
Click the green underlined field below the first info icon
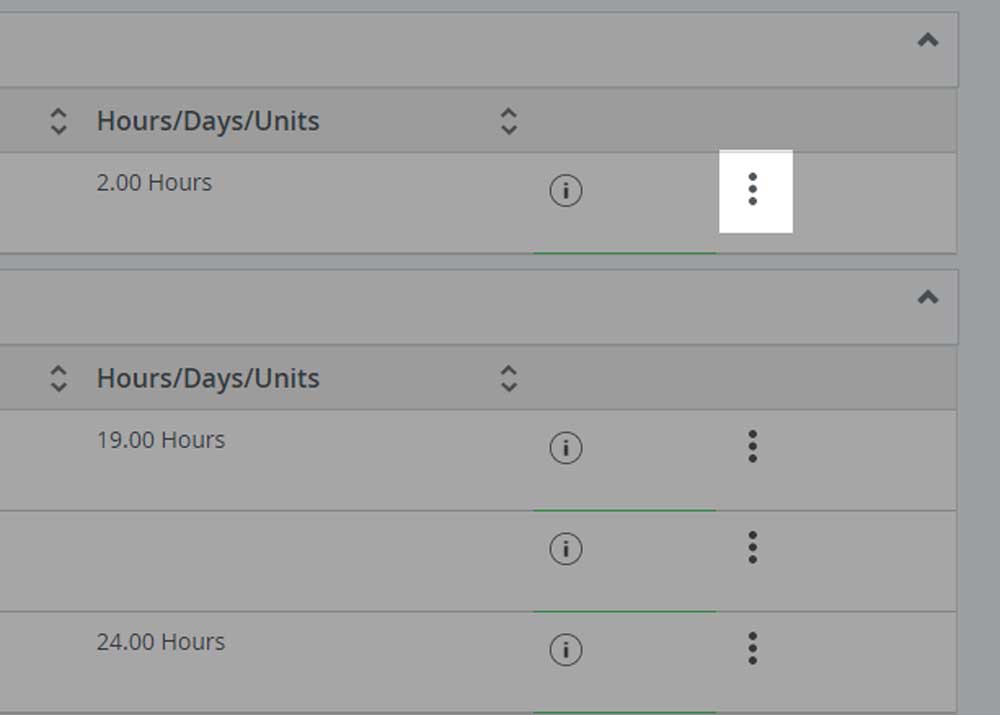coord(625,254)
